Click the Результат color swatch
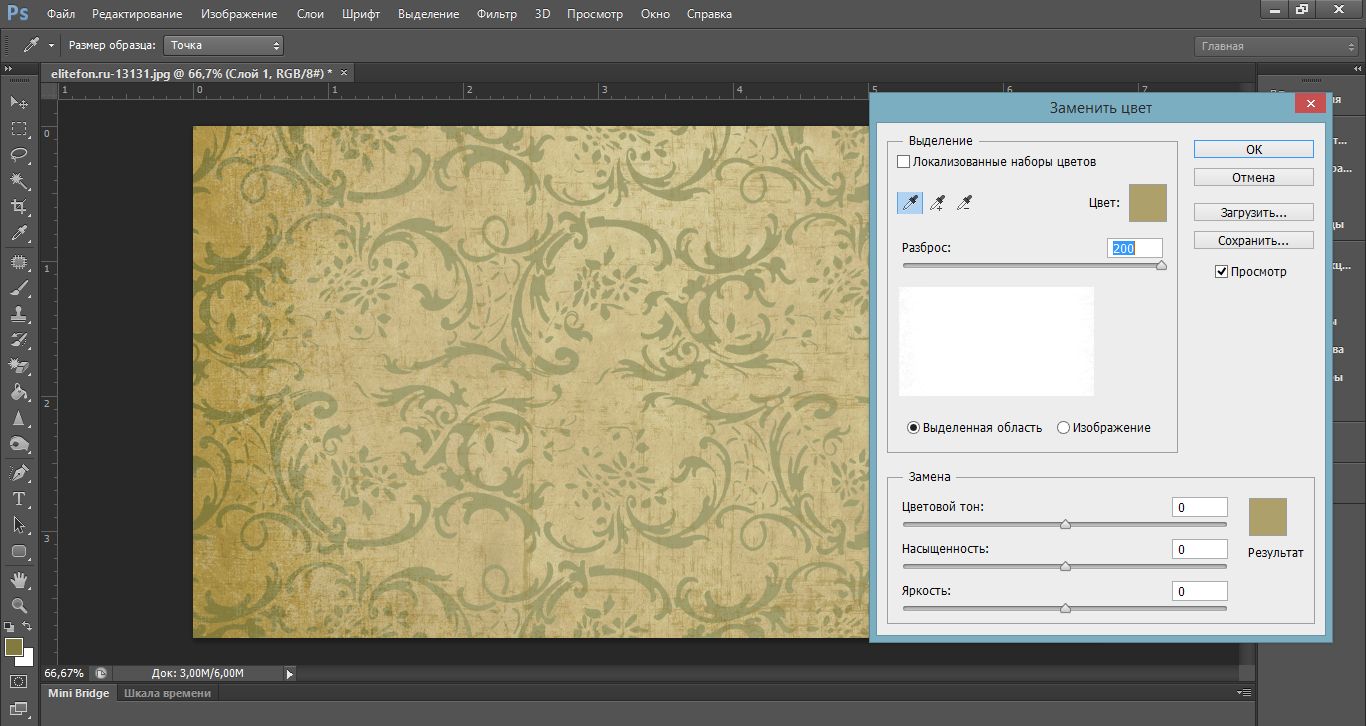Image resolution: width=1366 pixels, height=726 pixels. (x=1268, y=517)
